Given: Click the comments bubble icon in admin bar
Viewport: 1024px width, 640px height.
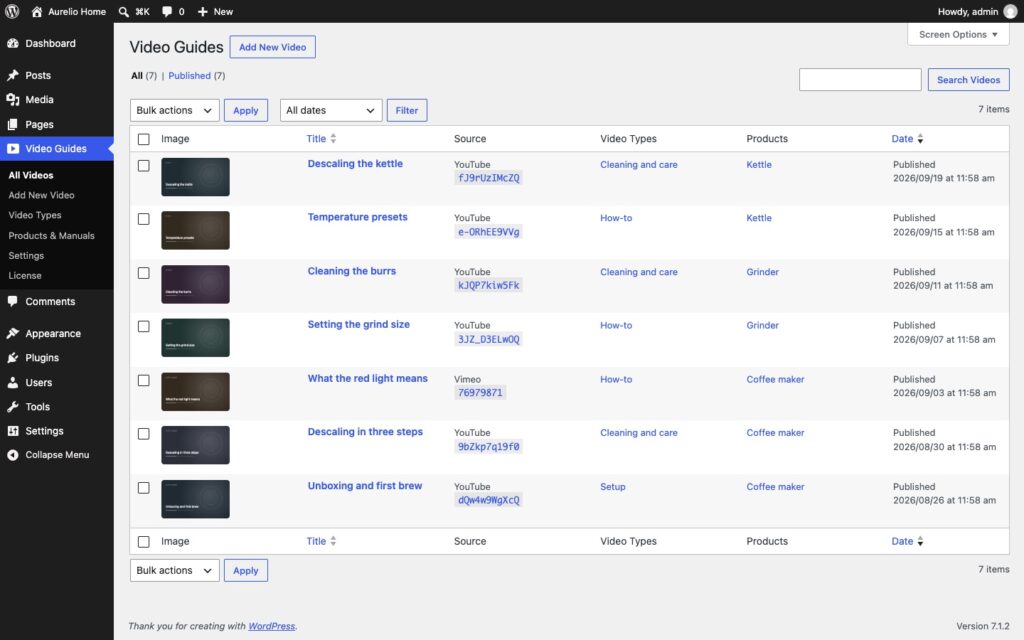Looking at the screenshot, I should point(167,11).
